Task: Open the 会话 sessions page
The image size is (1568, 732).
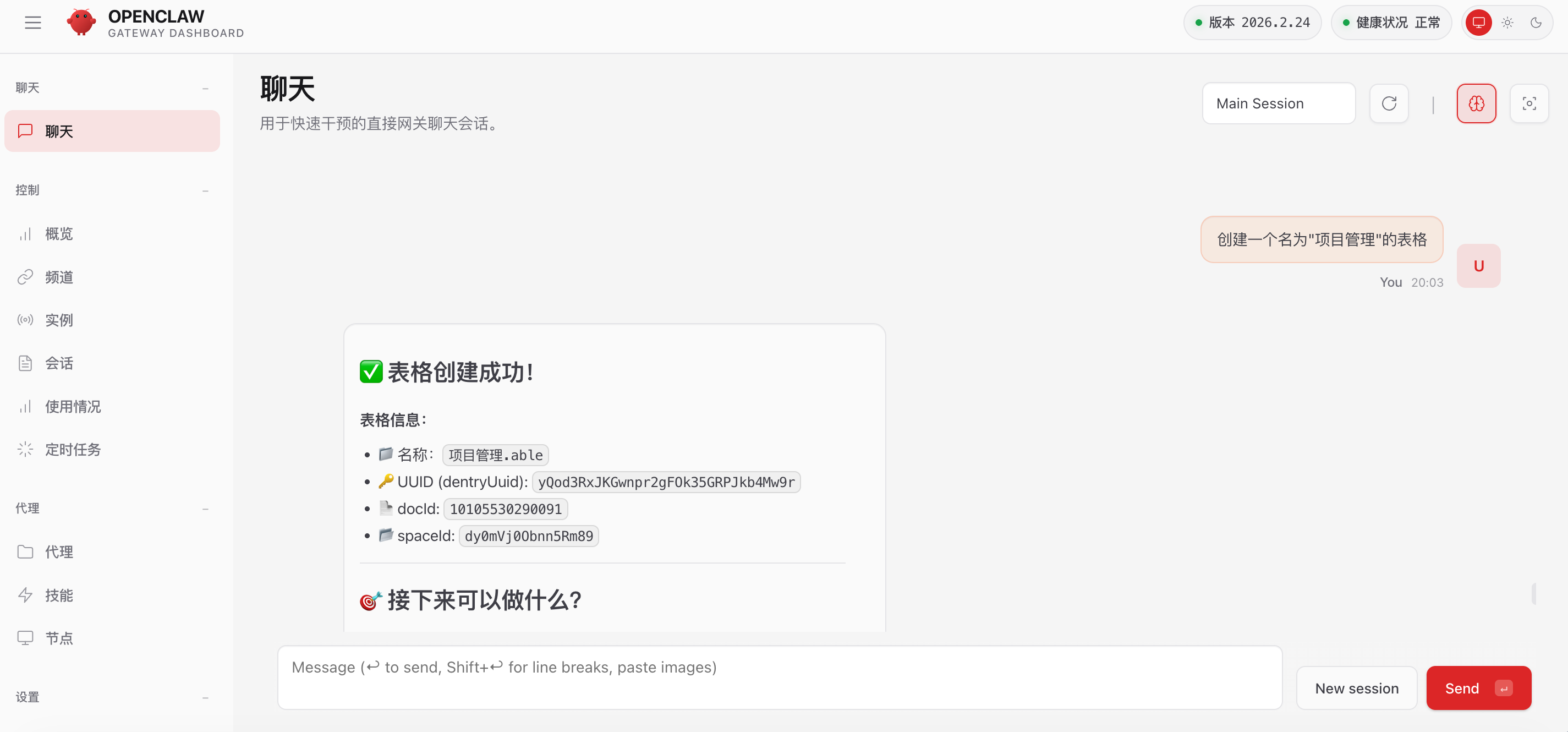Action: [58, 363]
